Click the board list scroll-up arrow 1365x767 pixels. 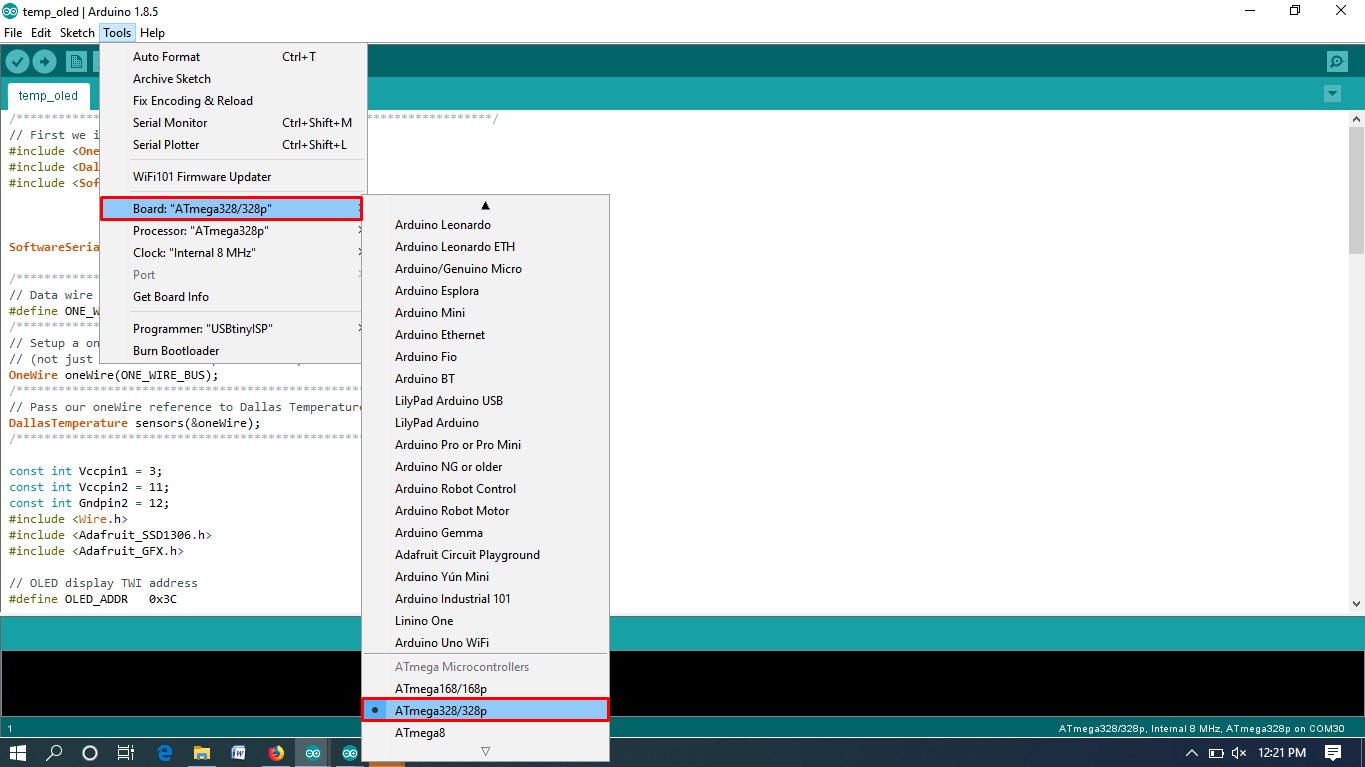point(485,205)
